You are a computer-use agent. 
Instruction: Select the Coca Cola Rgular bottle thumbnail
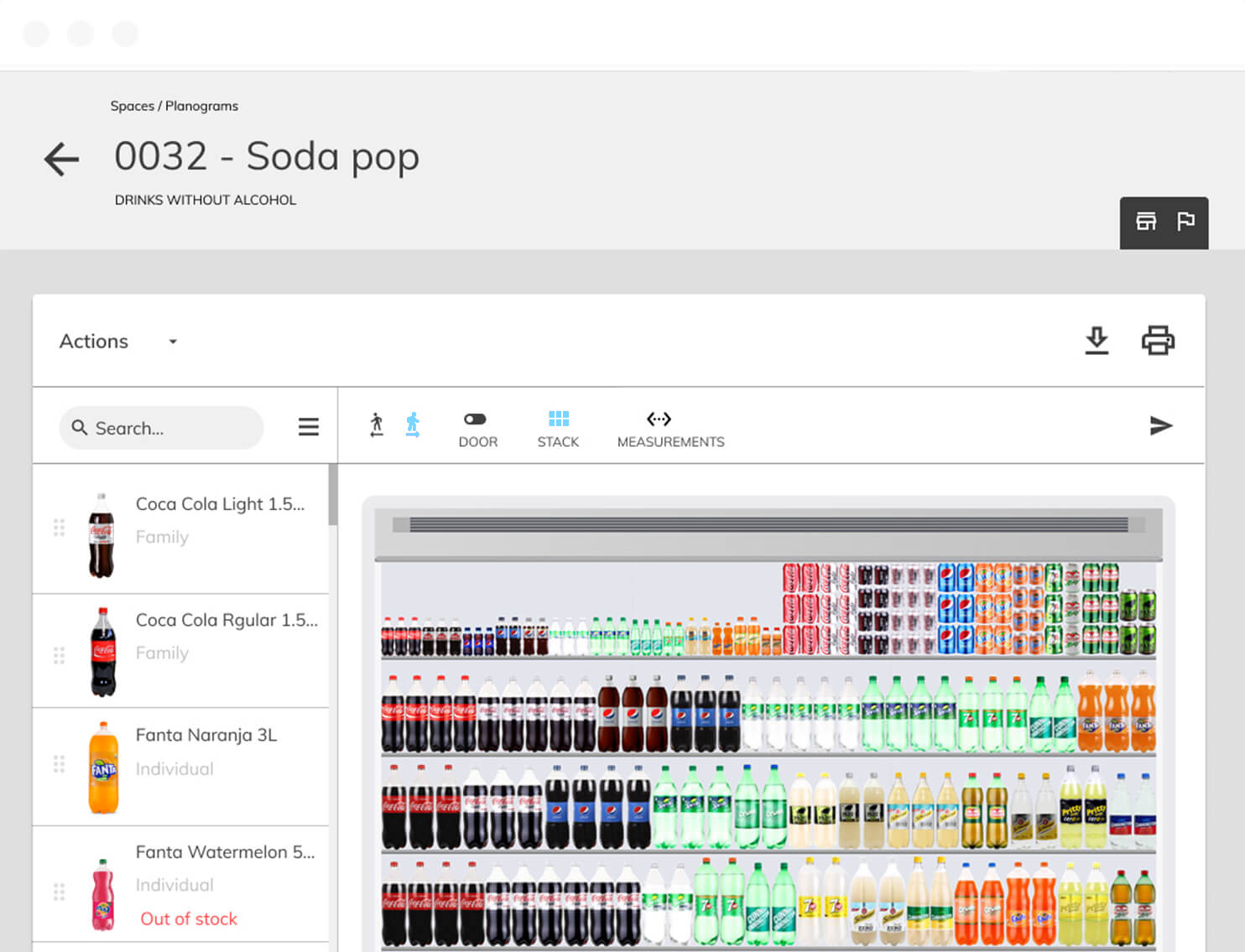[103, 652]
